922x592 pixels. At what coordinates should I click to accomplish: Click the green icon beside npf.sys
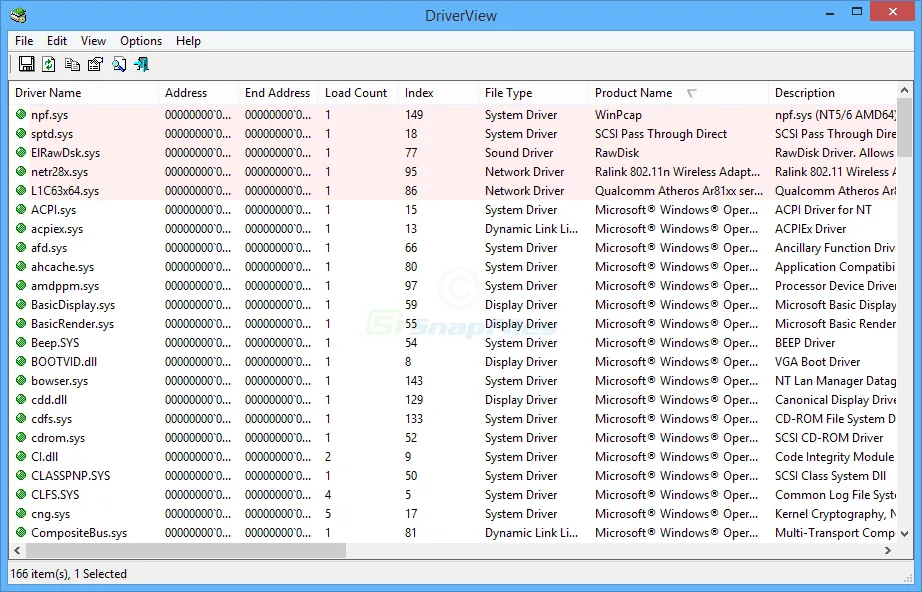click(21, 115)
